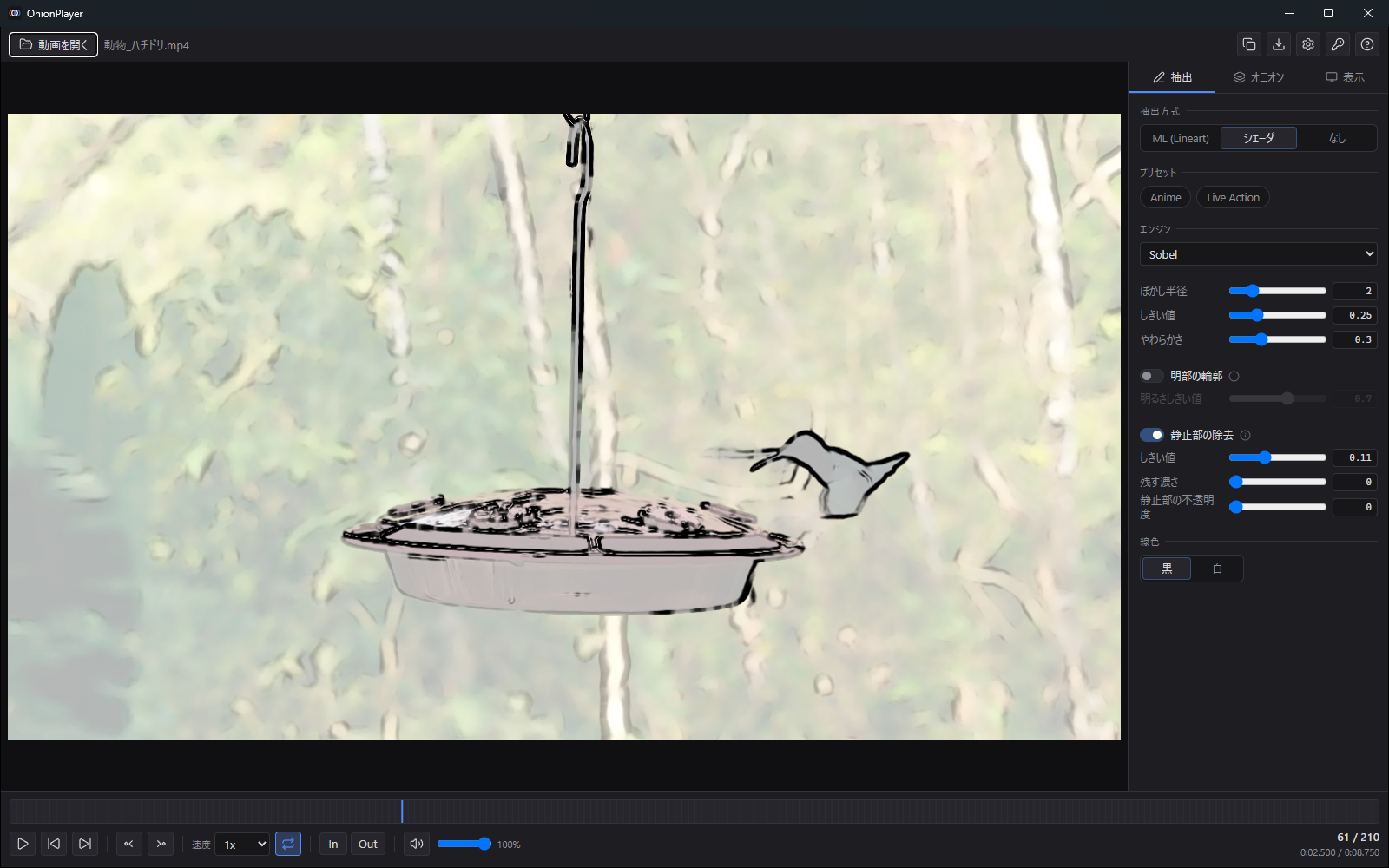Click the timeline playhead marker
Screen dimensions: 1389x868
click(402, 812)
